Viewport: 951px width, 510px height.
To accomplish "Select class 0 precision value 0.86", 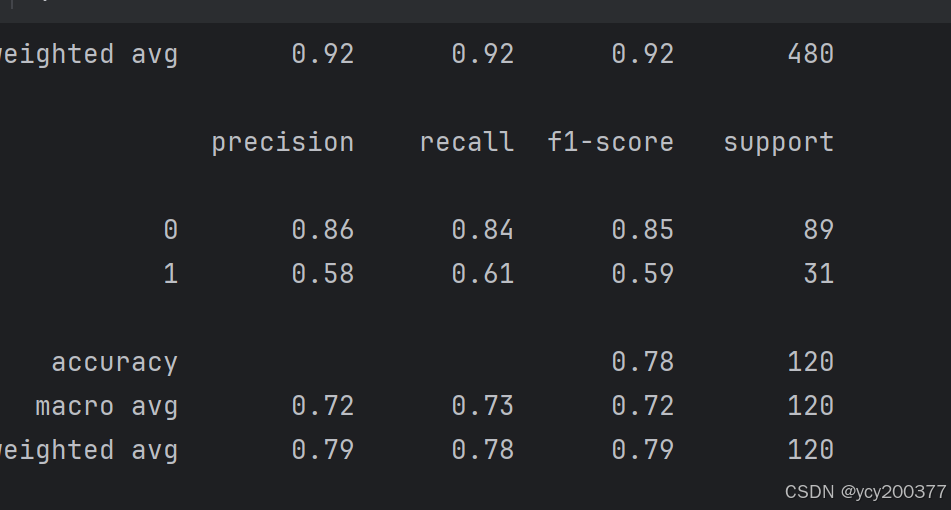I will [x=323, y=230].
